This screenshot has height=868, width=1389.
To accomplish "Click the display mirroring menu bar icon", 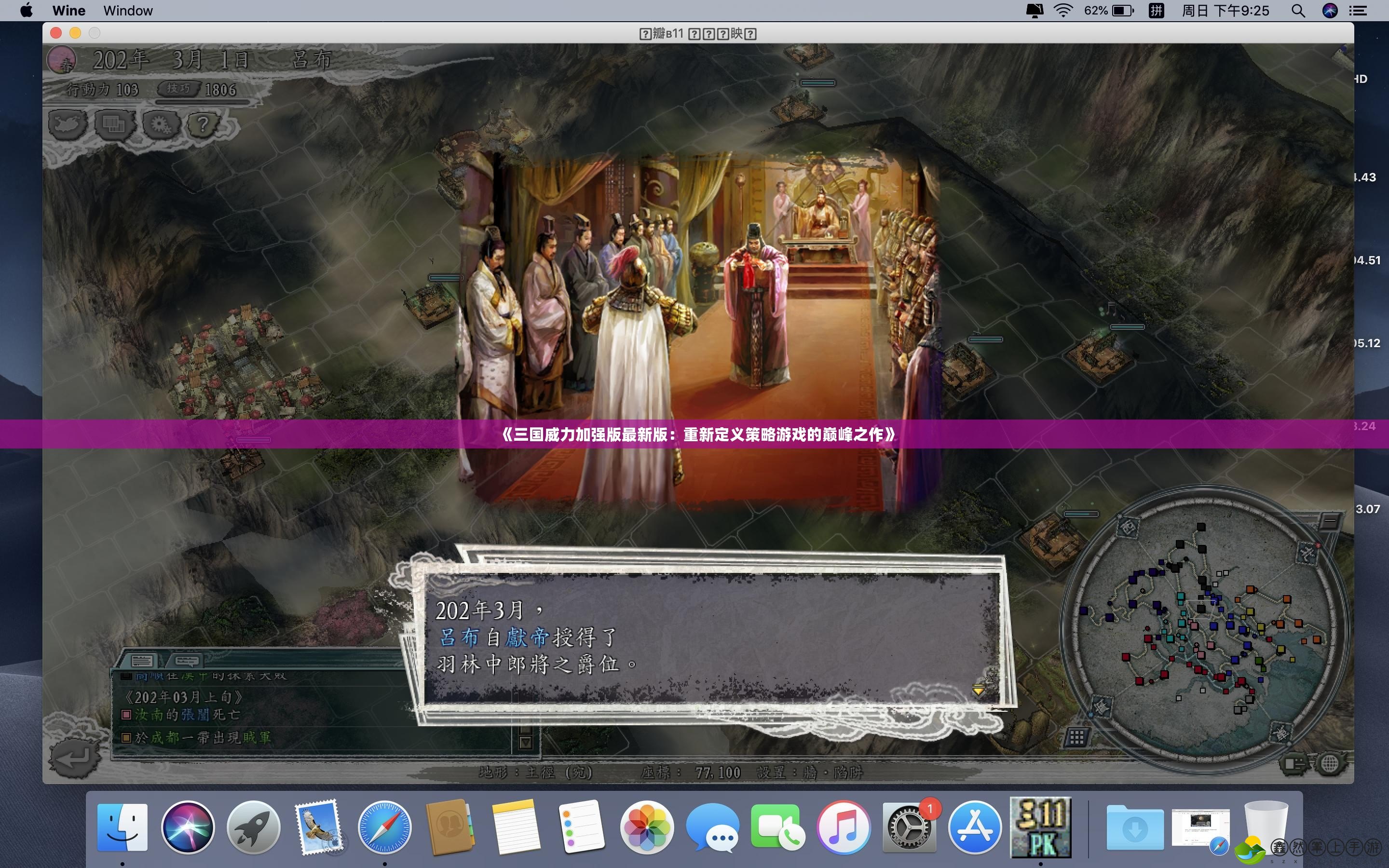I will (1035, 10).
